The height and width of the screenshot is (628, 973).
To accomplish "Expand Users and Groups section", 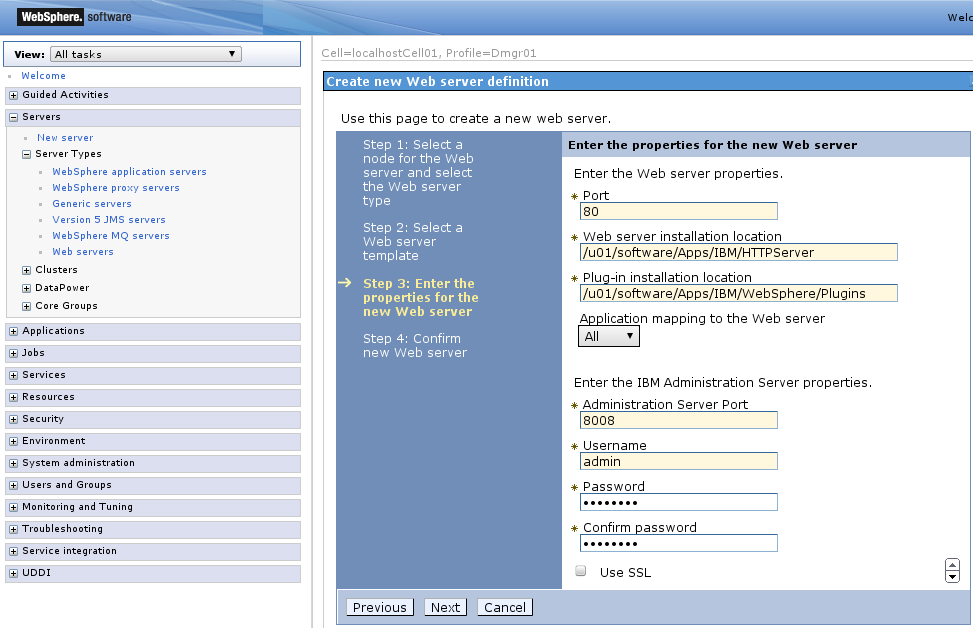I will [x=14, y=485].
